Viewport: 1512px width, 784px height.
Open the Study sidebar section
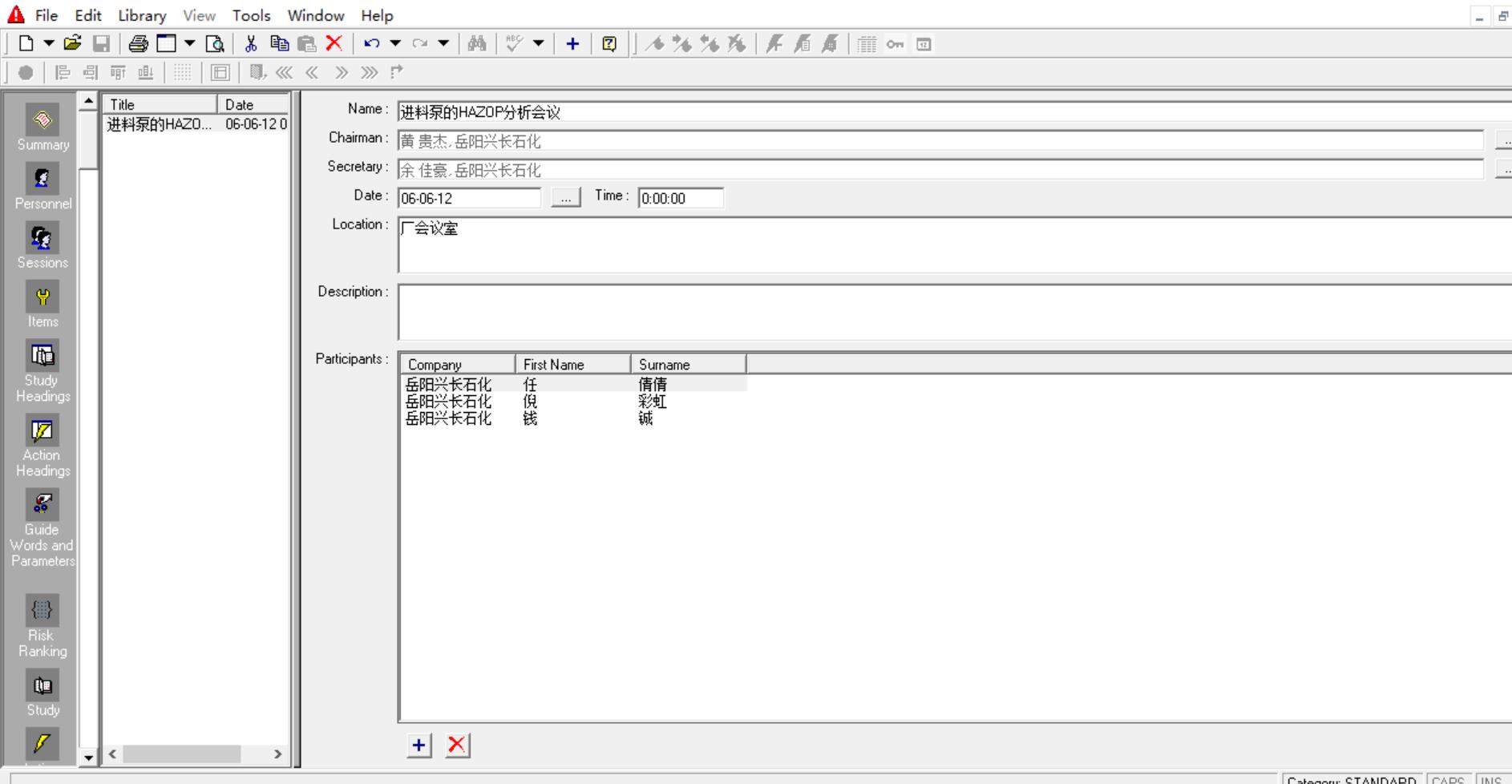(x=42, y=693)
